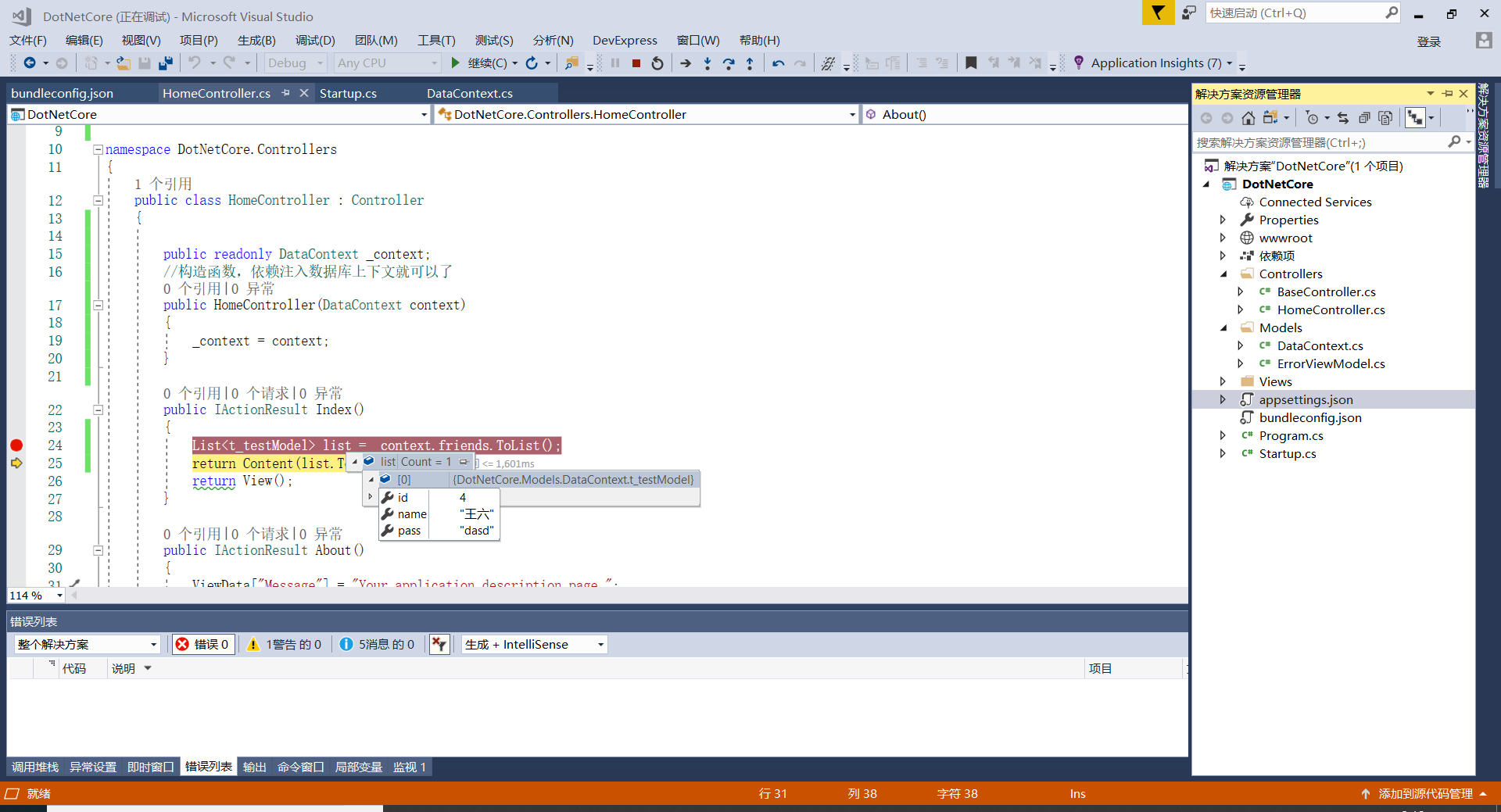The image size is (1501, 812).
Task: Expand the list datatip [0] item arrow
Action: (371, 479)
